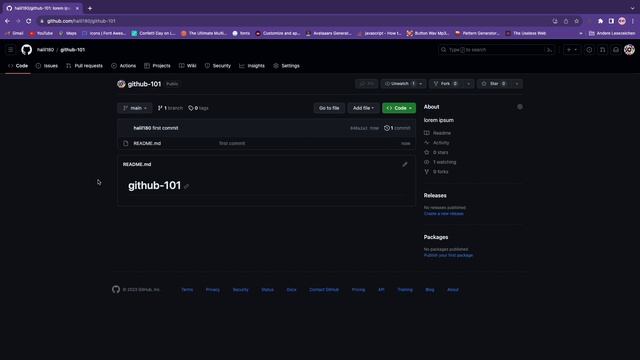The image size is (640, 360).
Task: Click the browser address bar URL
Action: point(81,21)
